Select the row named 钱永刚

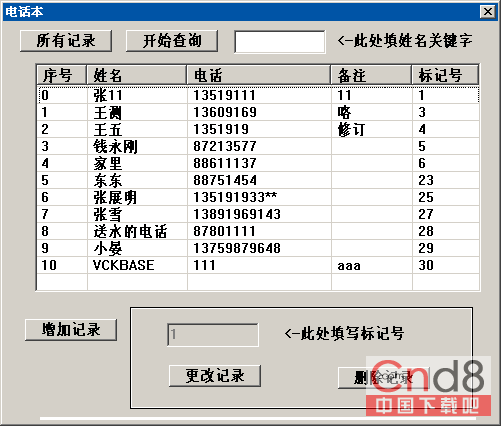point(258,146)
